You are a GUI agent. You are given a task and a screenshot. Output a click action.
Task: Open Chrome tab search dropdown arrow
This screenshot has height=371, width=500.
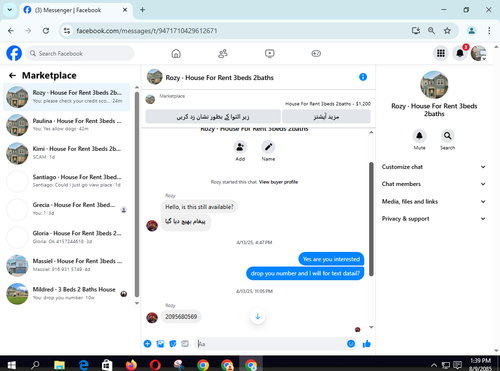click(10, 10)
